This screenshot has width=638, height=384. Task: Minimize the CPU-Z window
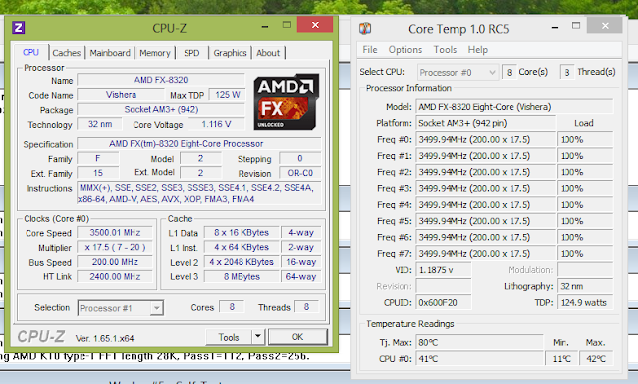265,26
